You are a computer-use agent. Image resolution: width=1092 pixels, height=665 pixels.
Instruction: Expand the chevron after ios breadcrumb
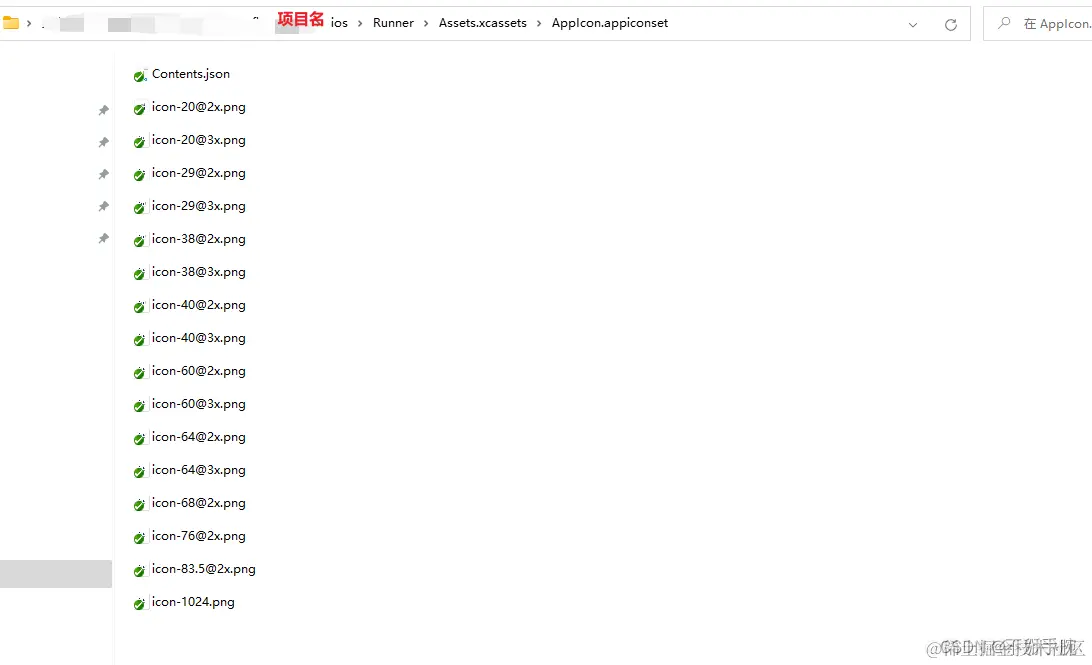pos(360,24)
